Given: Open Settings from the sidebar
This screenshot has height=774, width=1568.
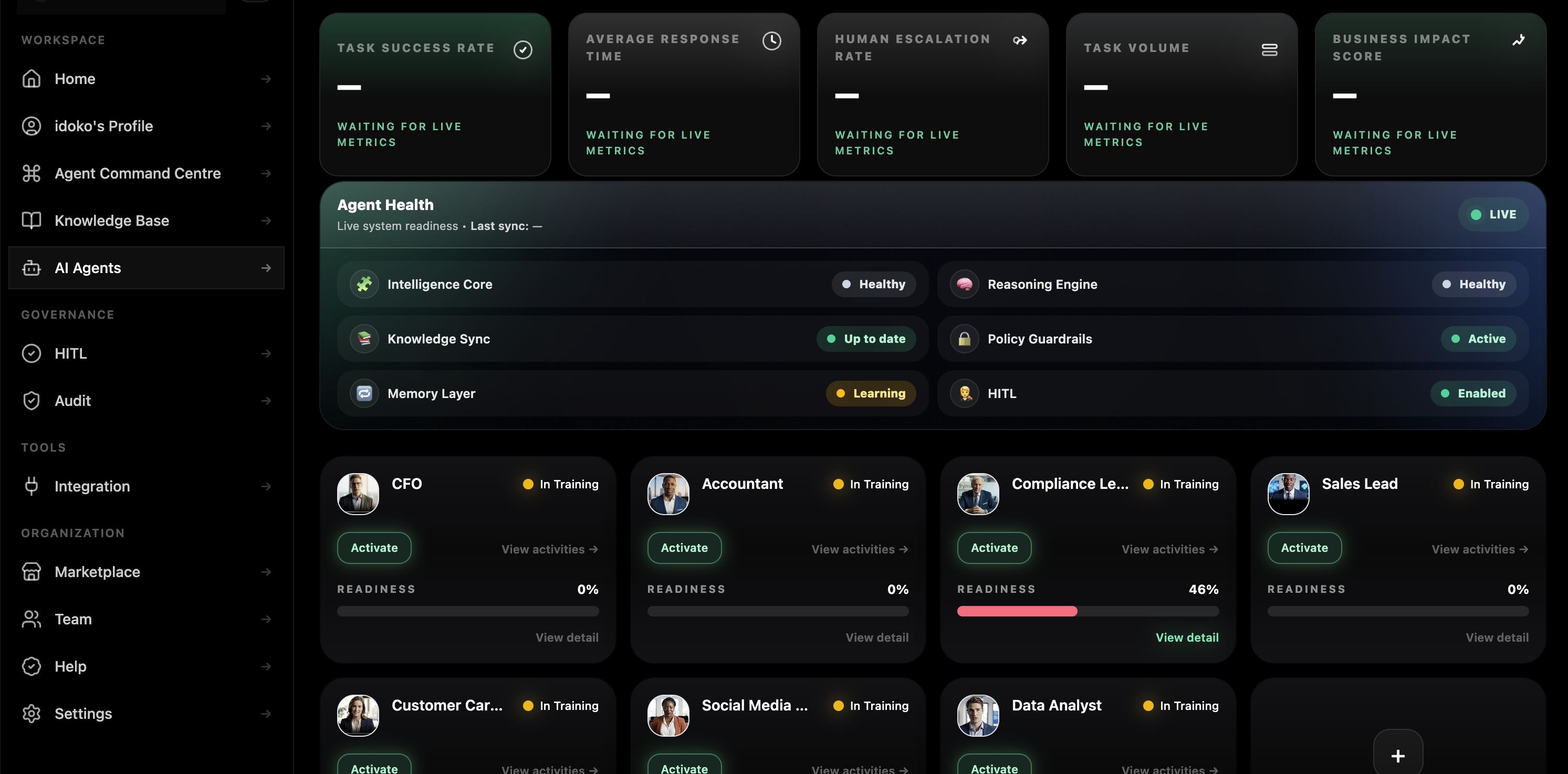Looking at the screenshot, I should (x=146, y=713).
